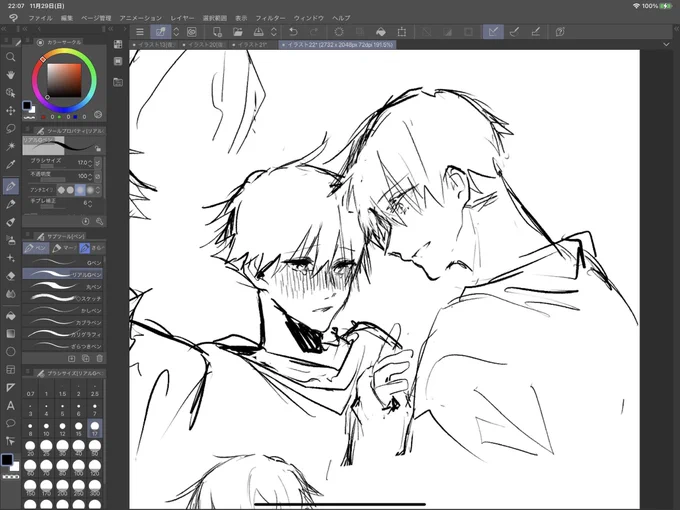The height and width of the screenshot is (510, 680).
Task: Toggle Snap to grid icon
Action: (536, 32)
